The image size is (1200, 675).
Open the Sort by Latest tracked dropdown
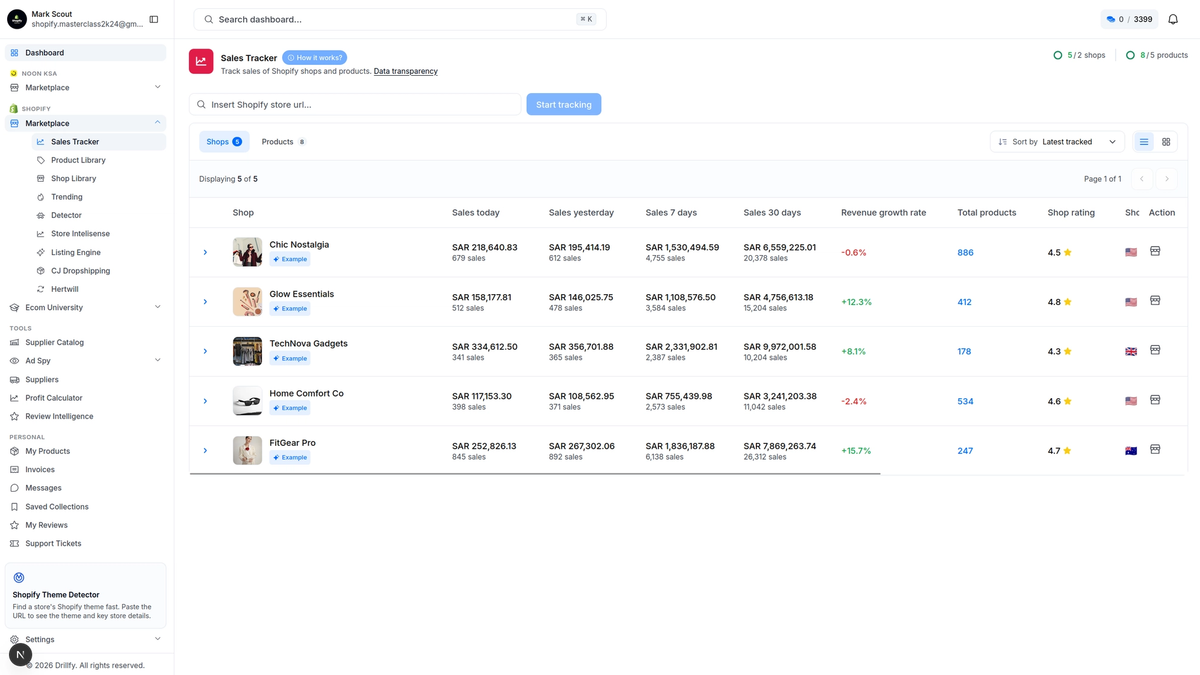1057,142
